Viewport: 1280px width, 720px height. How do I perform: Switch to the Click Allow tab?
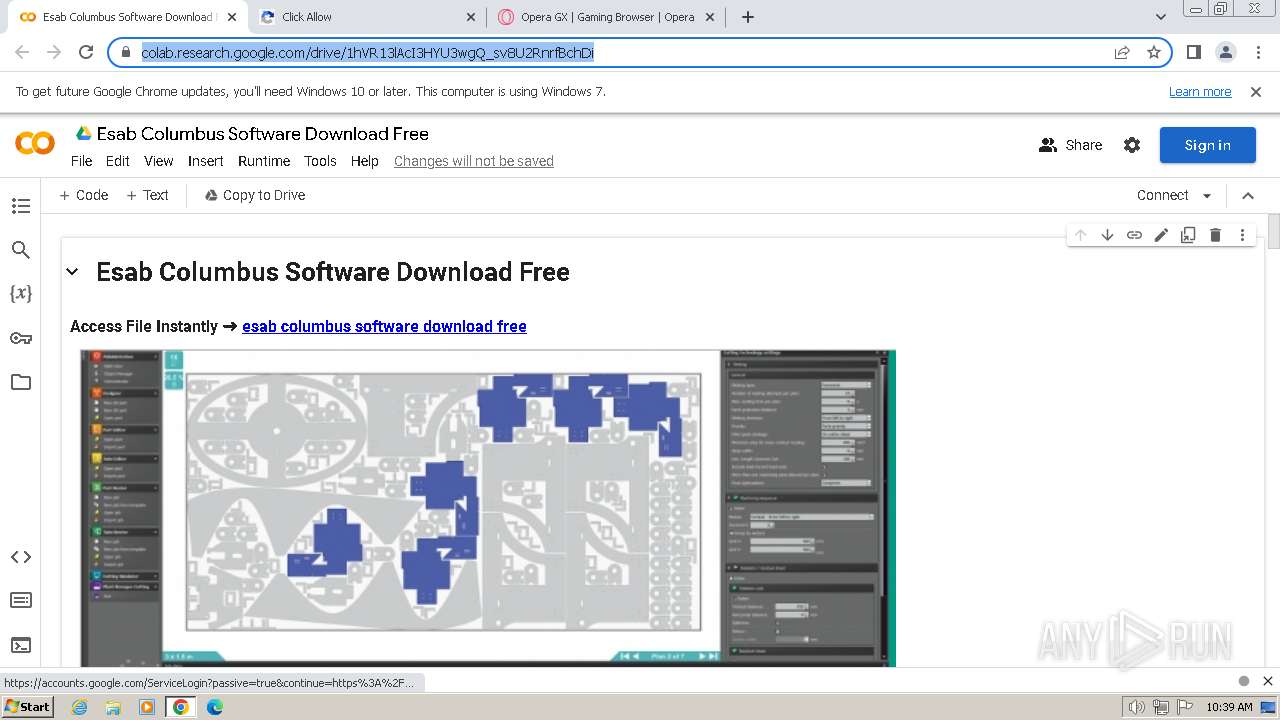click(367, 17)
